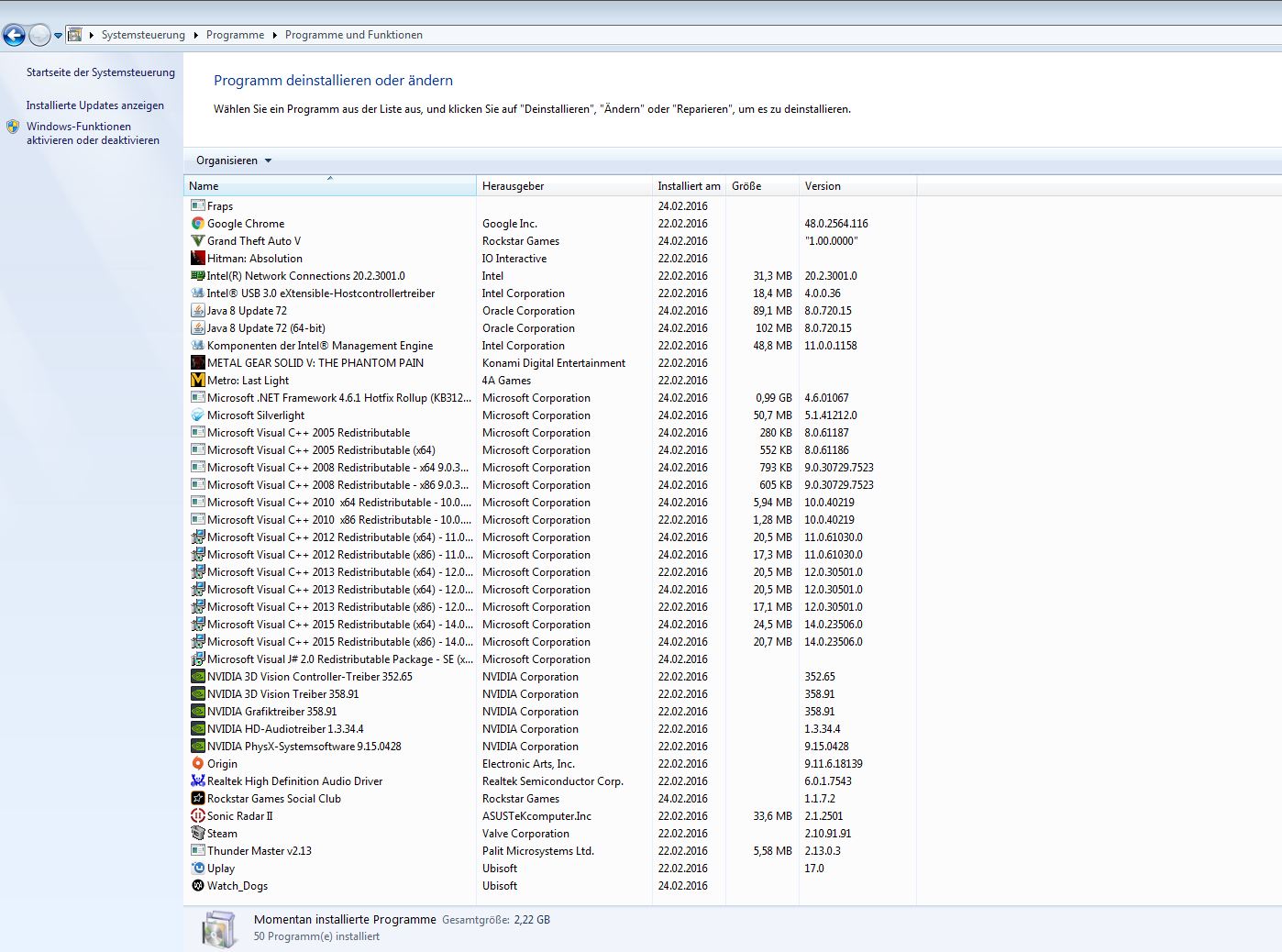Click the Thunder Master v2.13 icon
1282x952 pixels.
tap(197, 850)
